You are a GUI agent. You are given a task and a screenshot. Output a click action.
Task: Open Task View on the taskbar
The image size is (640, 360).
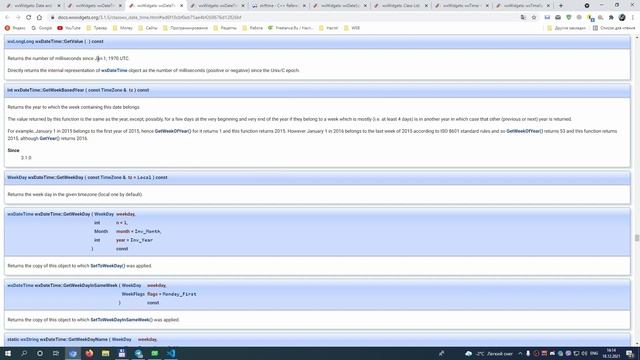56,353
